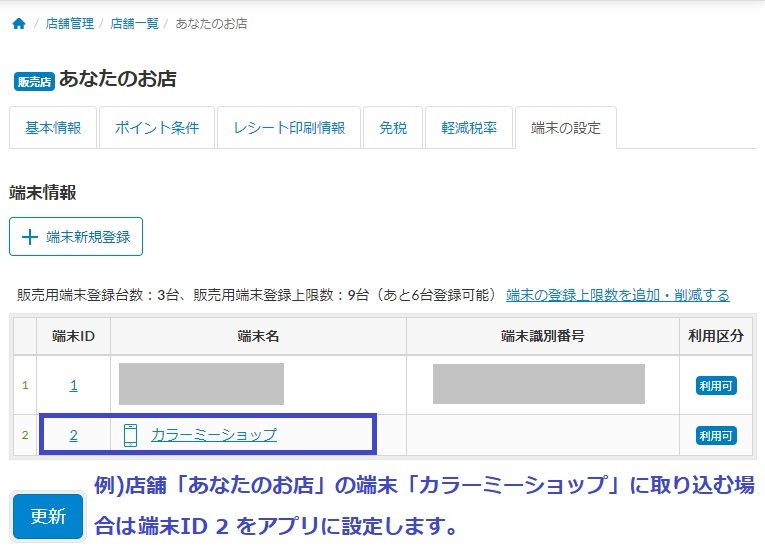The height and width of the screenshot is (550, 765).
Task: Switch to the 軽減税率 tab
Action: (469, 128)
